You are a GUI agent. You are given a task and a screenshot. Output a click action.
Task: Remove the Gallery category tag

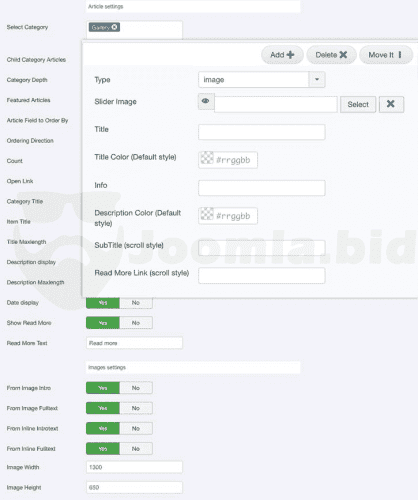pos(114,27)
